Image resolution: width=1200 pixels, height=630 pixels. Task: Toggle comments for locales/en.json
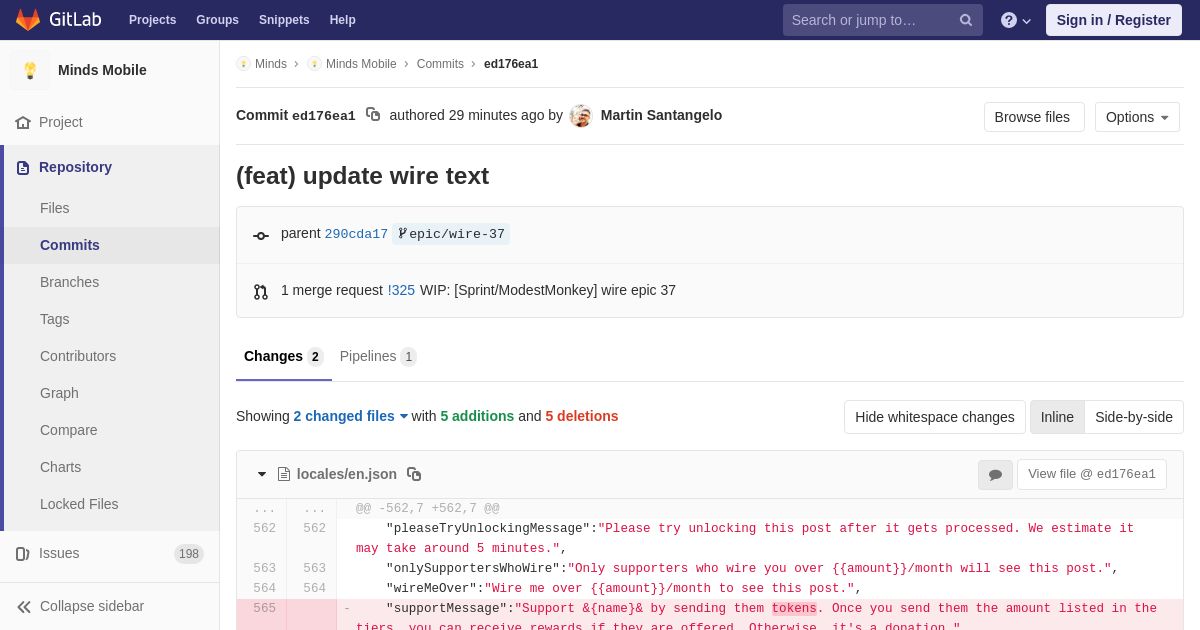(995, 475)
